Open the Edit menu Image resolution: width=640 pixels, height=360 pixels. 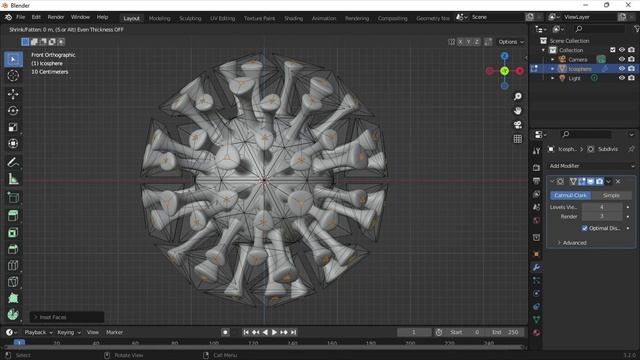click(x=36, y=17)
